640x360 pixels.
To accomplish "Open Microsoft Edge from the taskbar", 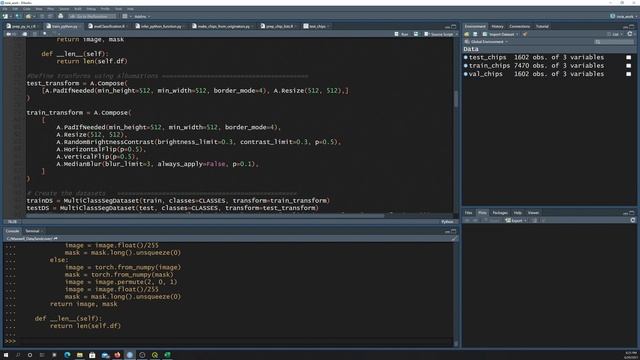I will tap(67, 355).
